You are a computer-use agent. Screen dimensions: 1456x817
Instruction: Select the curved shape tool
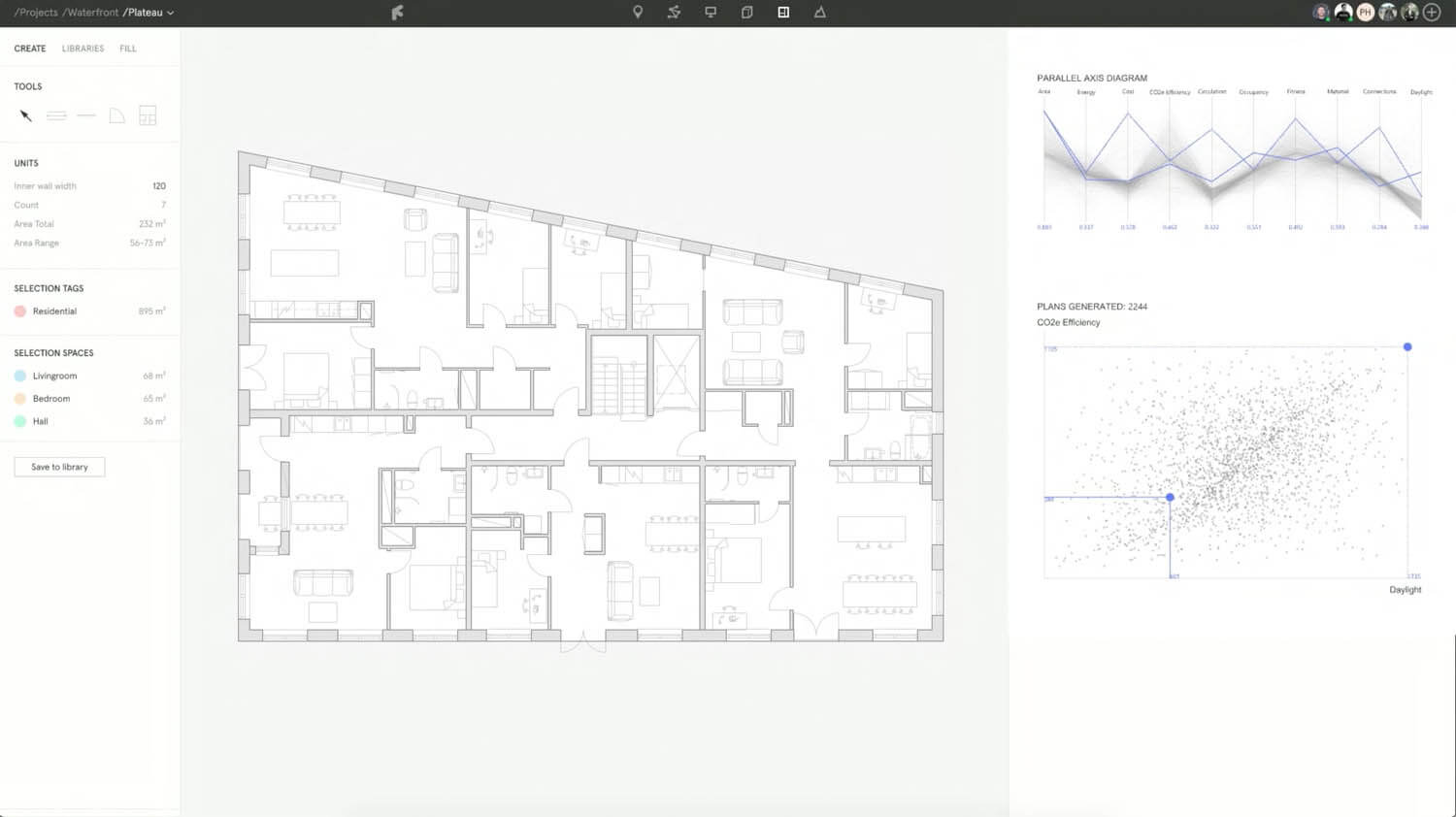(116, 114)
